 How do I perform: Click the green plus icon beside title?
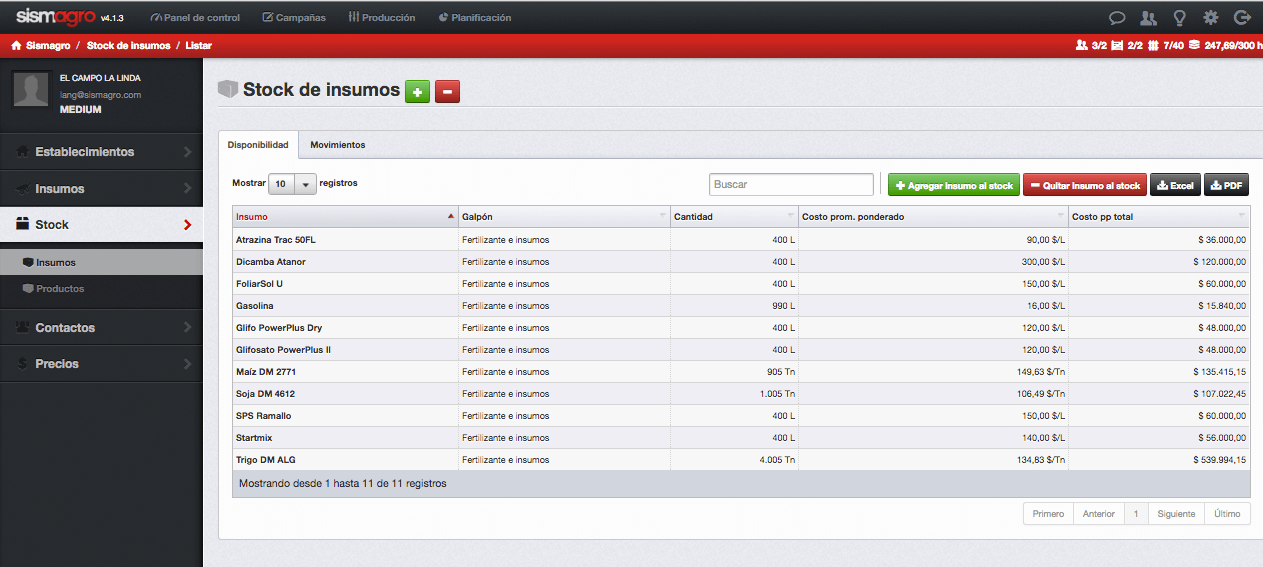click(x=417, y=92)
